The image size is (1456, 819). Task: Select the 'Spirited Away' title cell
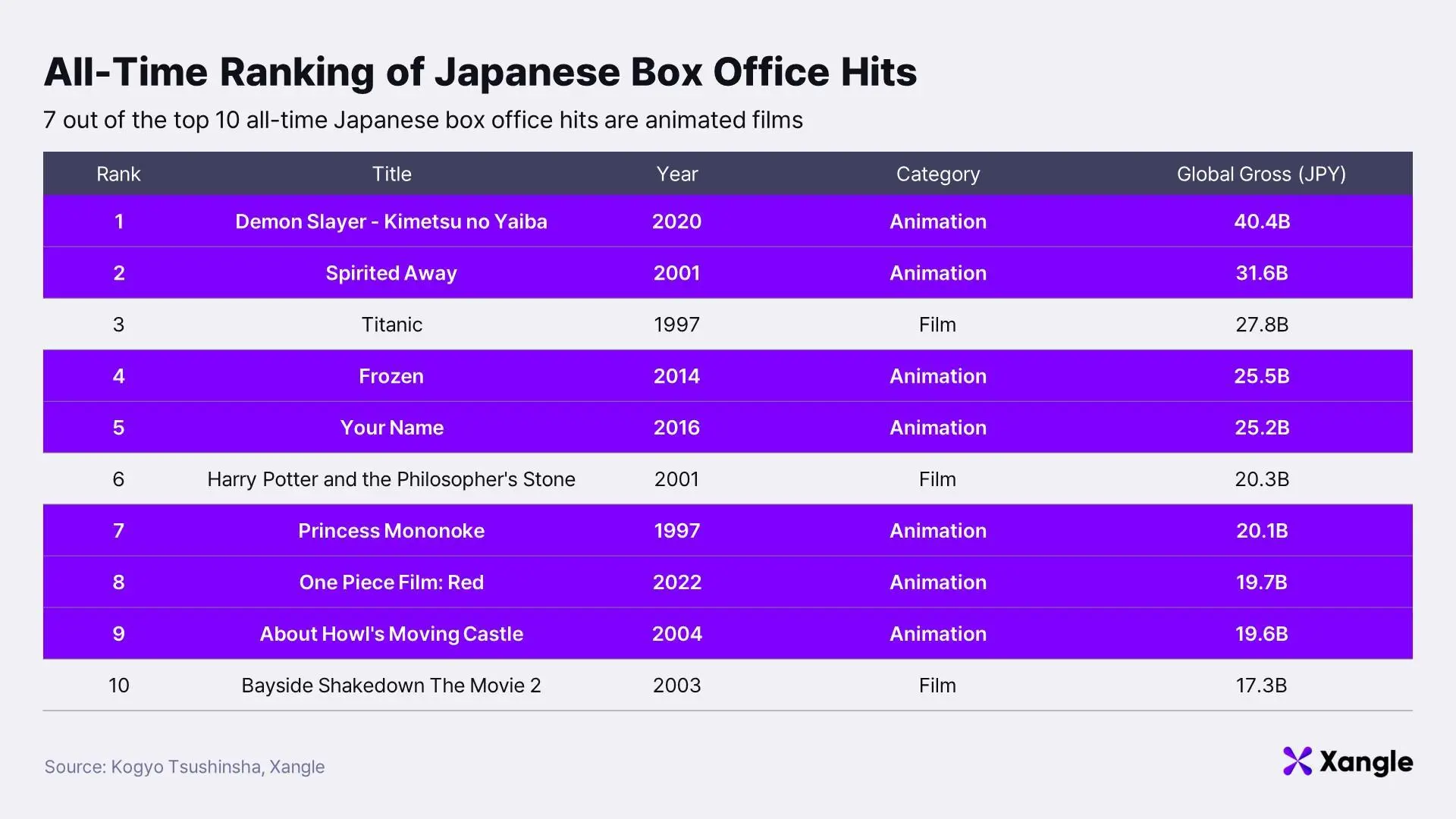(x=391, y=273)
